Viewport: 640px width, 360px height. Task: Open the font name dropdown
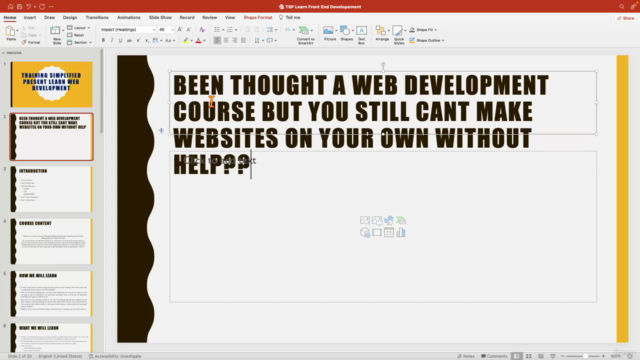(154, 30)
